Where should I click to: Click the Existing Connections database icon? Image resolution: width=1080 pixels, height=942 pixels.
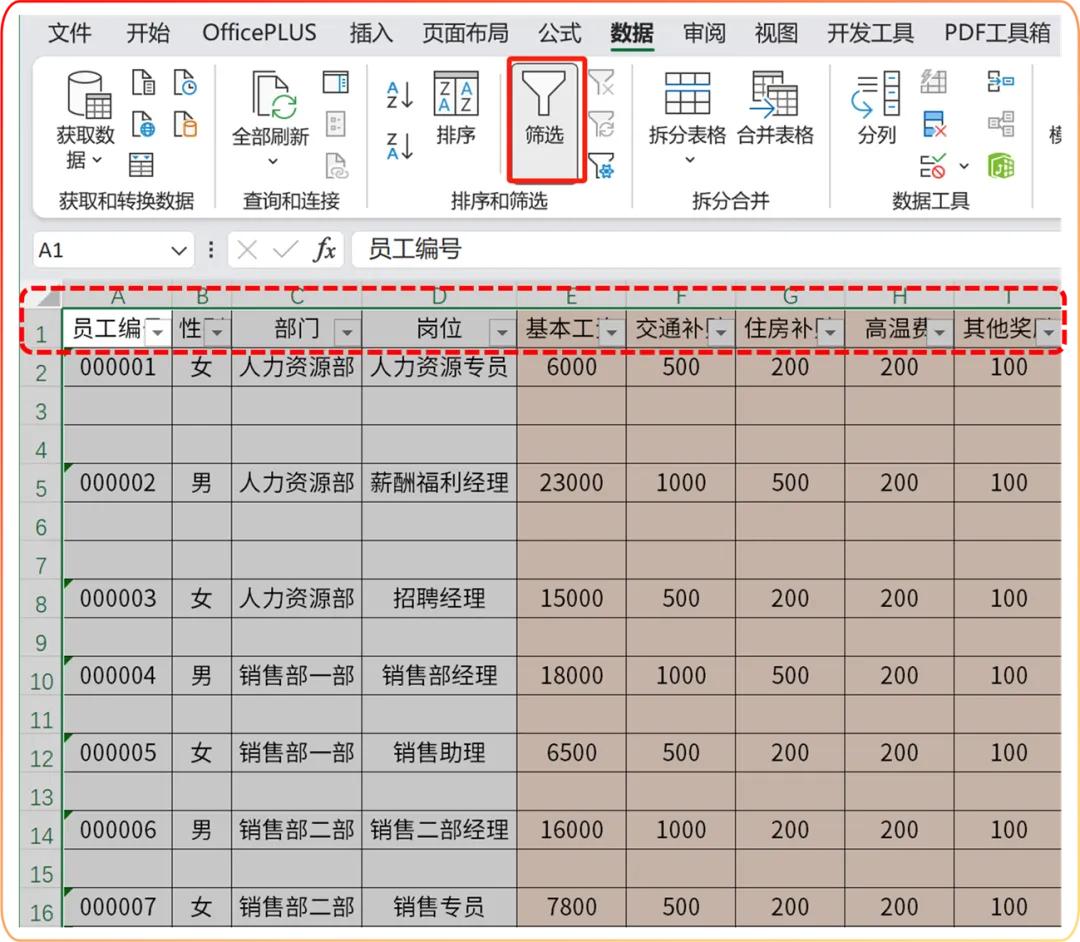point(185,124)
